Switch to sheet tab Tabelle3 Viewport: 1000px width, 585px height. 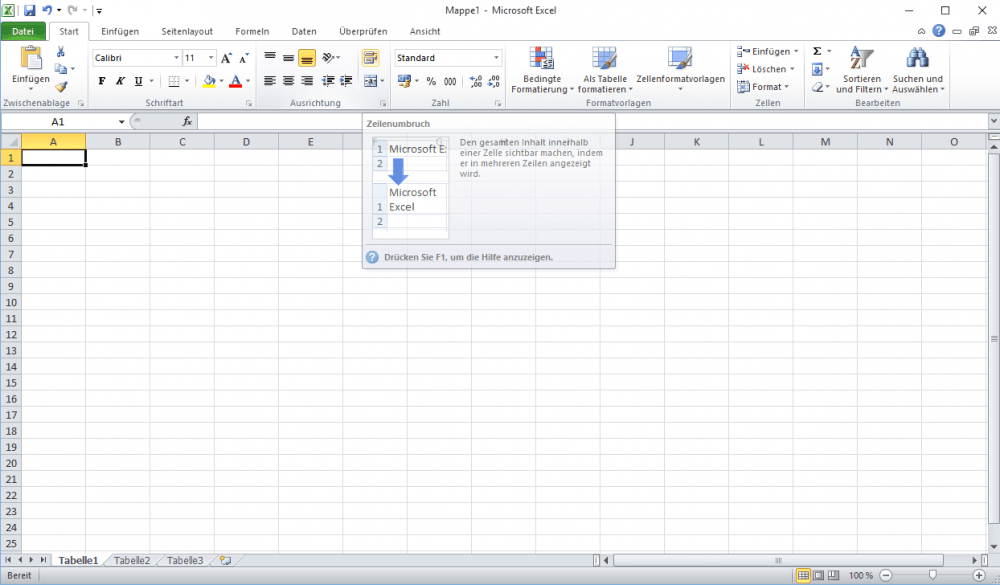(x=185, y=561)
